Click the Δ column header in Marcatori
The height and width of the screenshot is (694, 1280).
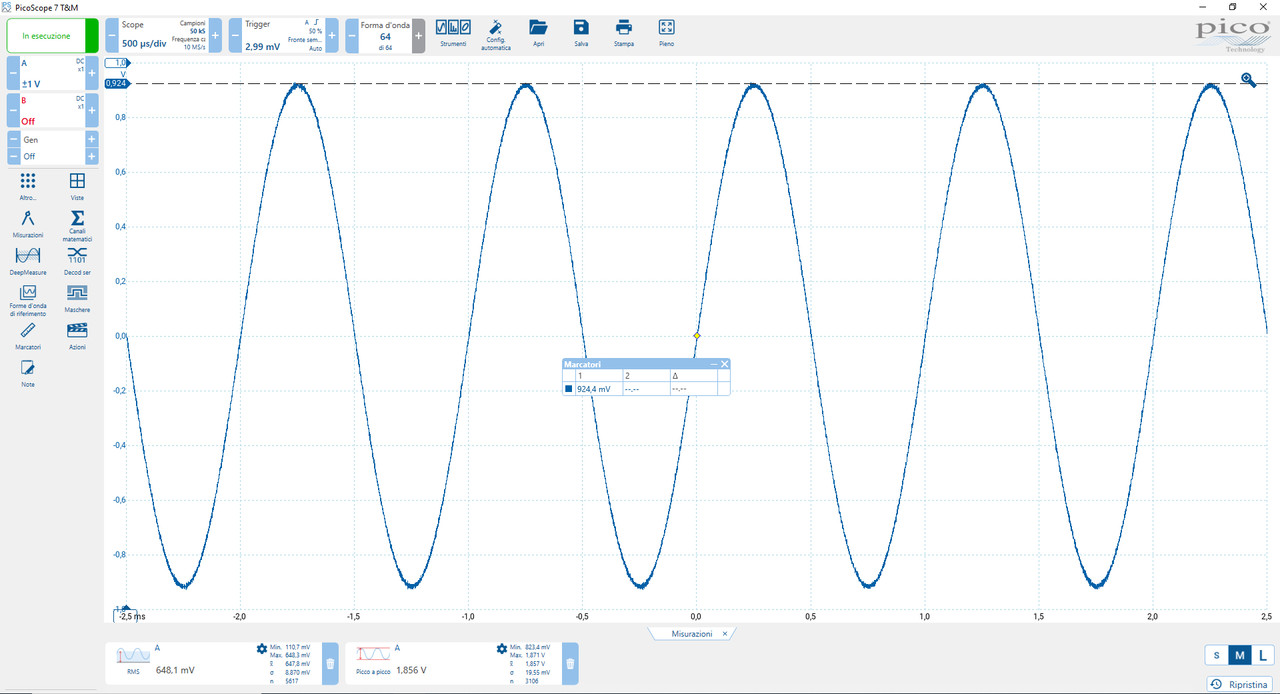pos(693,376)
